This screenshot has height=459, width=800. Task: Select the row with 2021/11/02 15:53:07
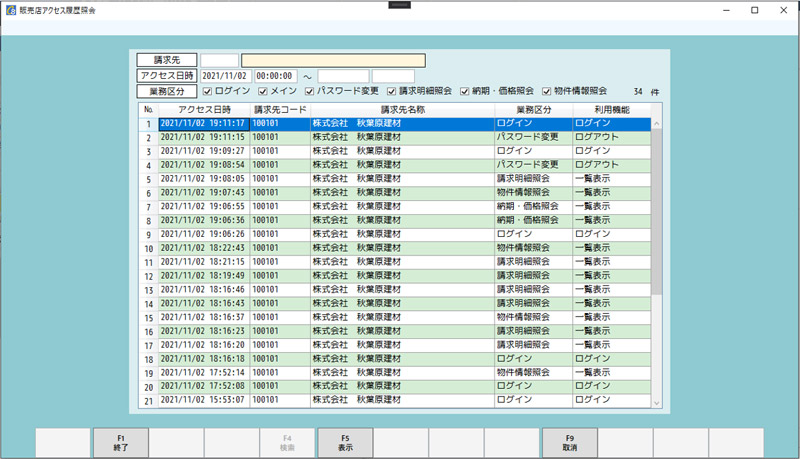(395, 400)
